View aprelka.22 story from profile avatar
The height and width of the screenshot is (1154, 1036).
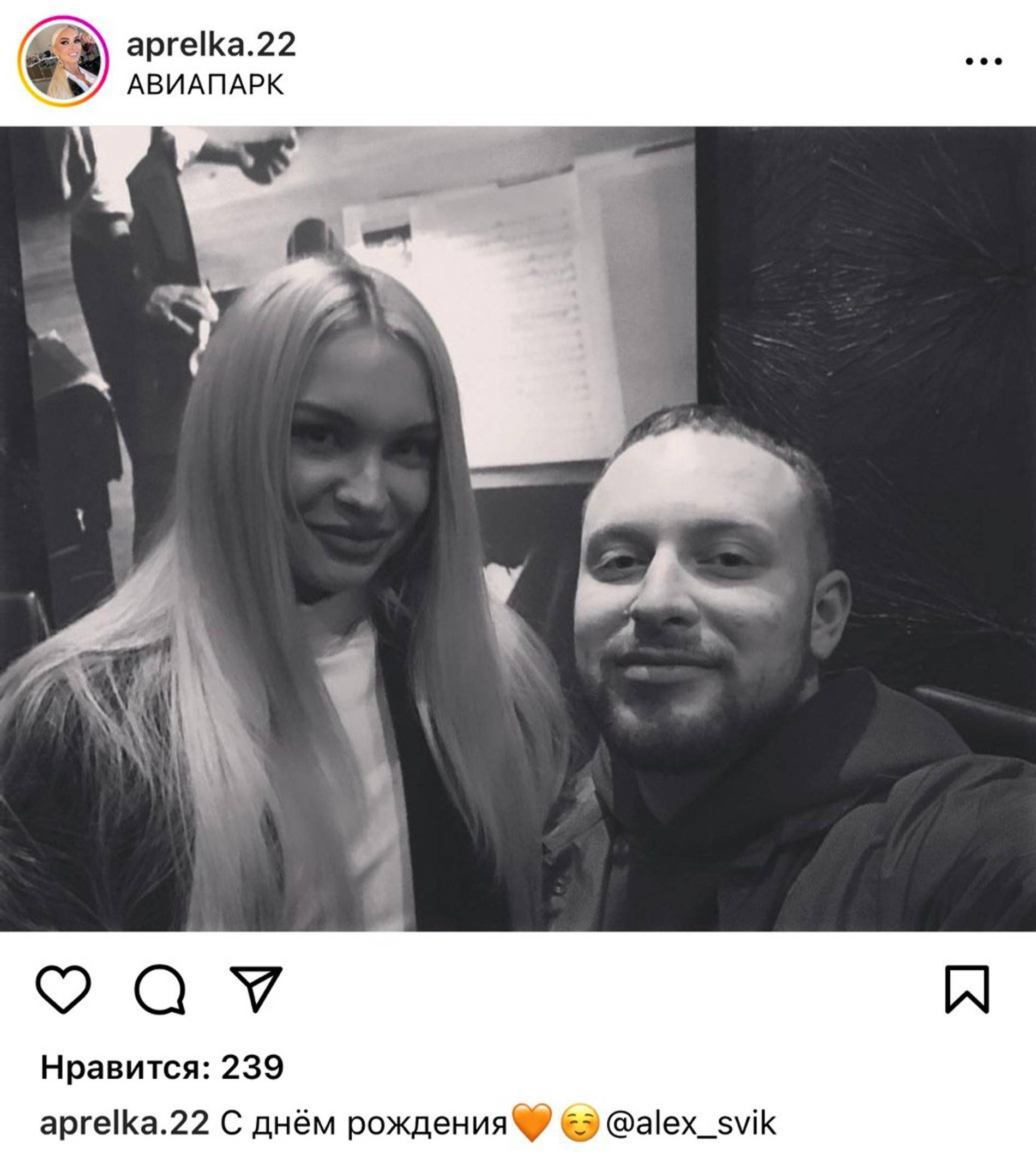coord(63,62)
